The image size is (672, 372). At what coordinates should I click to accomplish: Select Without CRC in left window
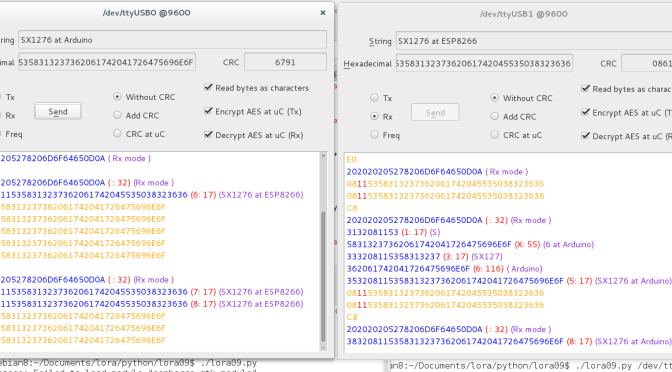tap(117, 97)
